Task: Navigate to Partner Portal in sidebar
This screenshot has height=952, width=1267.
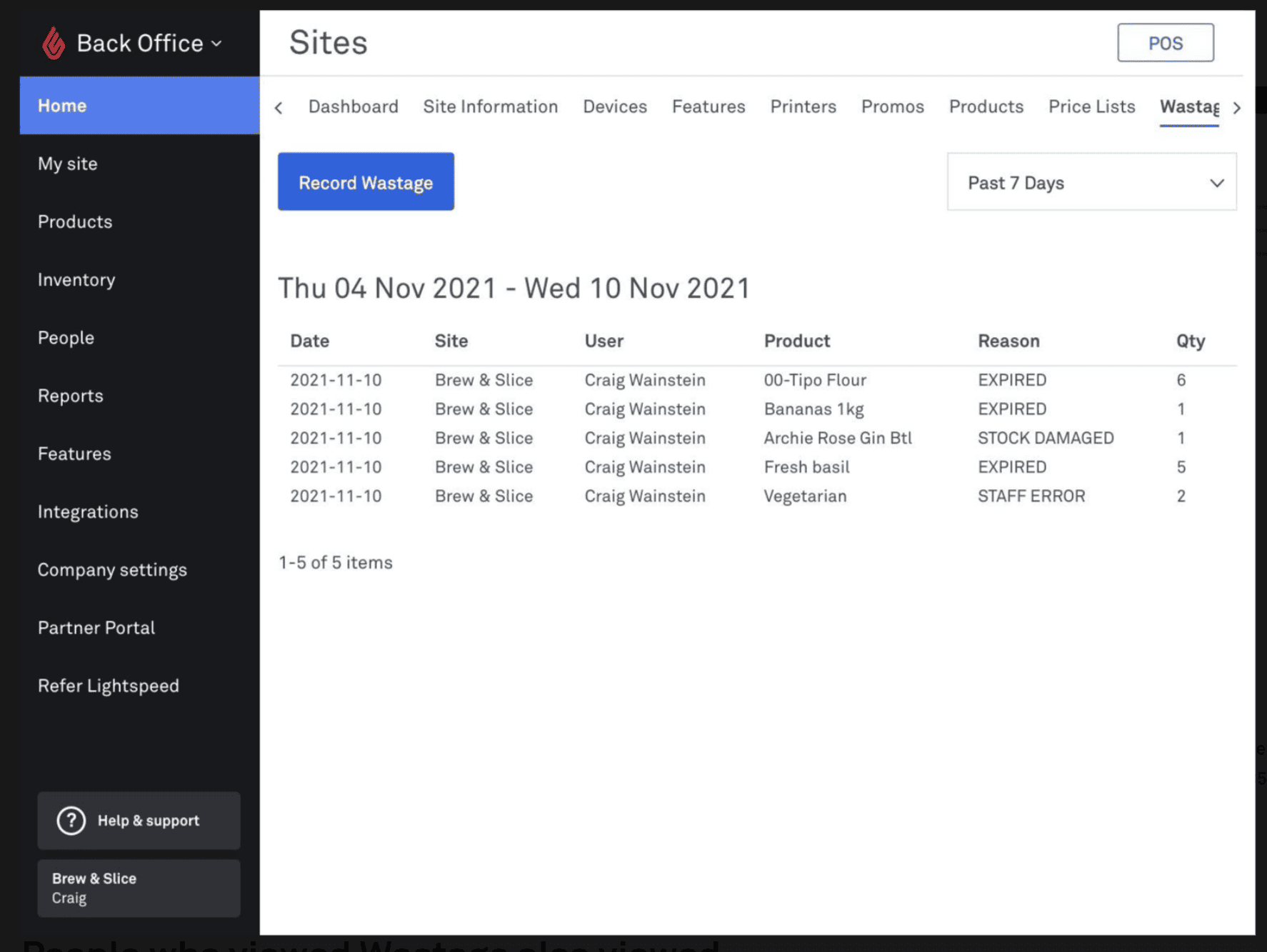Action: tap(96, 628)
